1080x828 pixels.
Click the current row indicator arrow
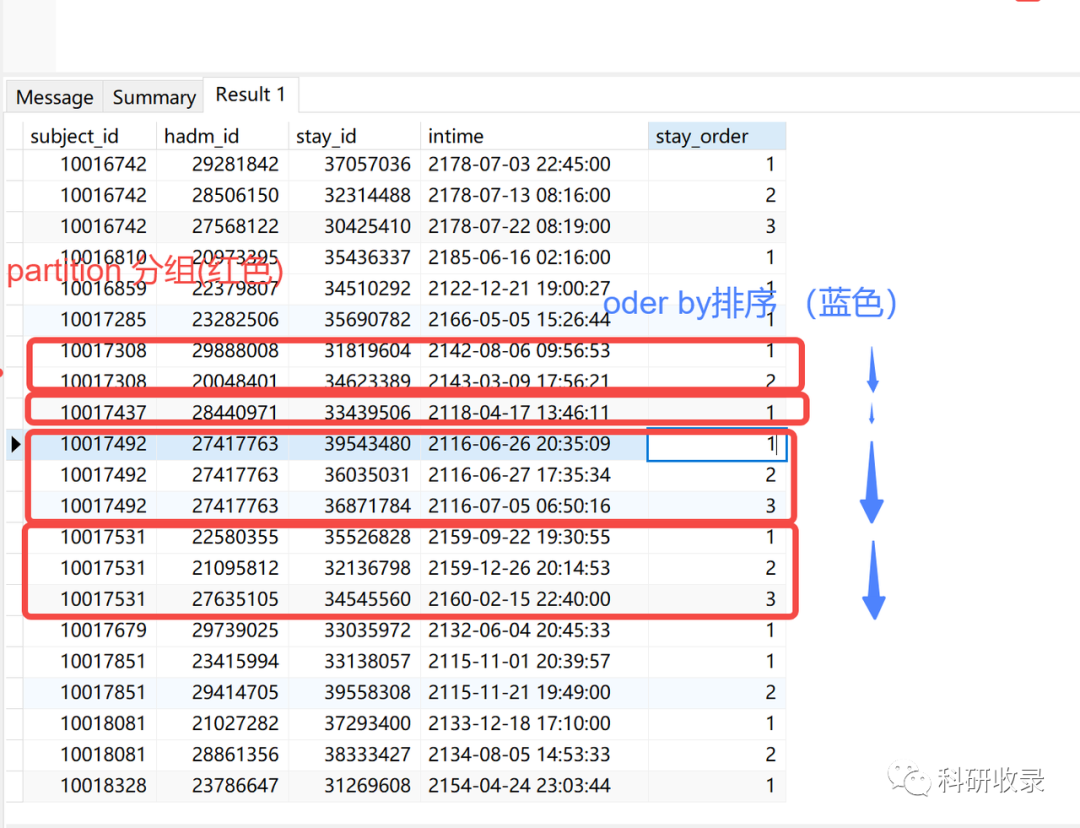tap(15, 444)
